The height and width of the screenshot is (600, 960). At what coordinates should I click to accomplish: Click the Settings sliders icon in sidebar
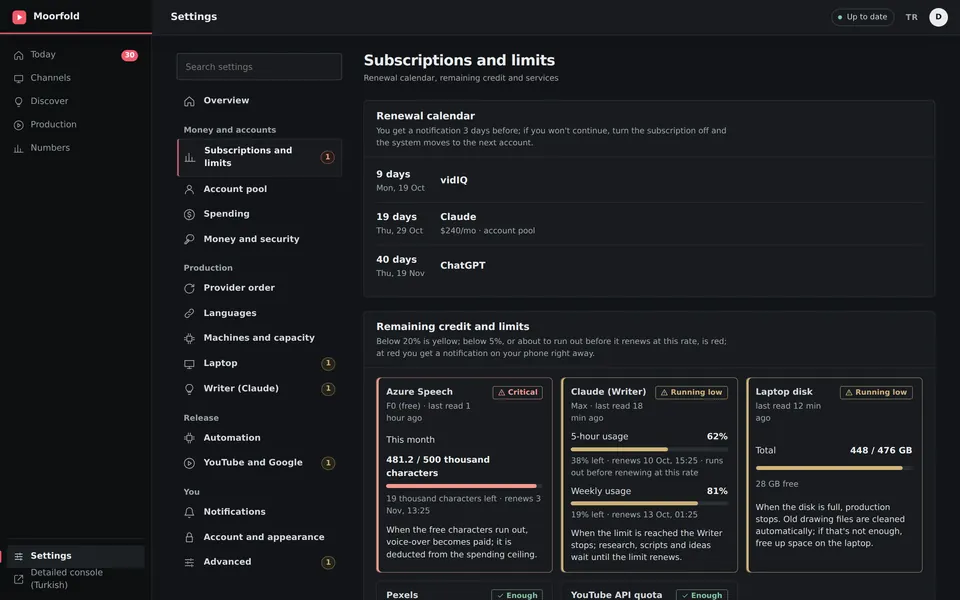coord(18,556)
